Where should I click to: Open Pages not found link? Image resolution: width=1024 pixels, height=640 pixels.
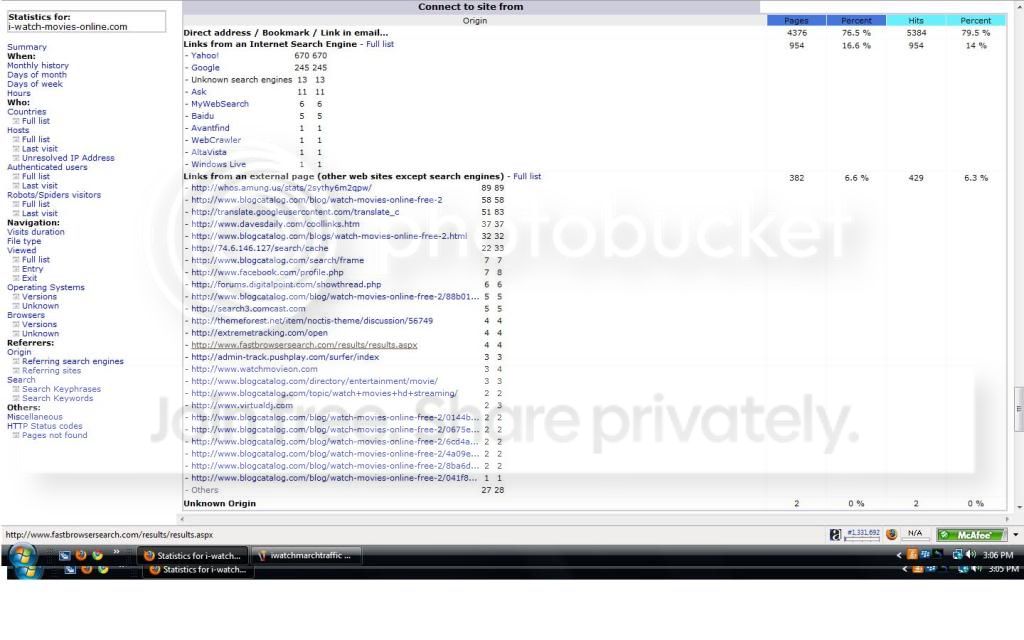[x=54, y=435]
